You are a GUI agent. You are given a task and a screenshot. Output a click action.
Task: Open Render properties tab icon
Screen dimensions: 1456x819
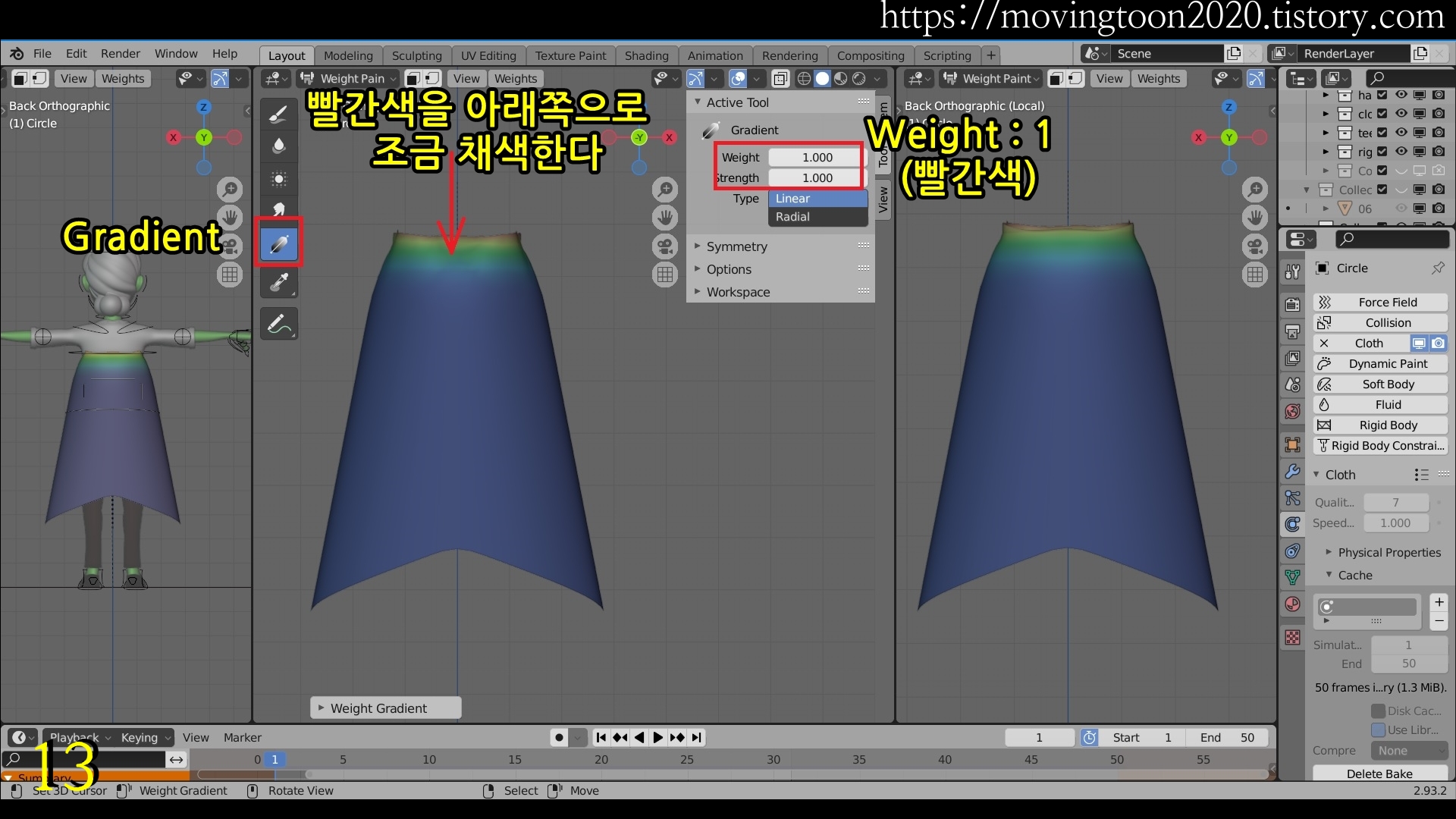[x=1293, y=305]
